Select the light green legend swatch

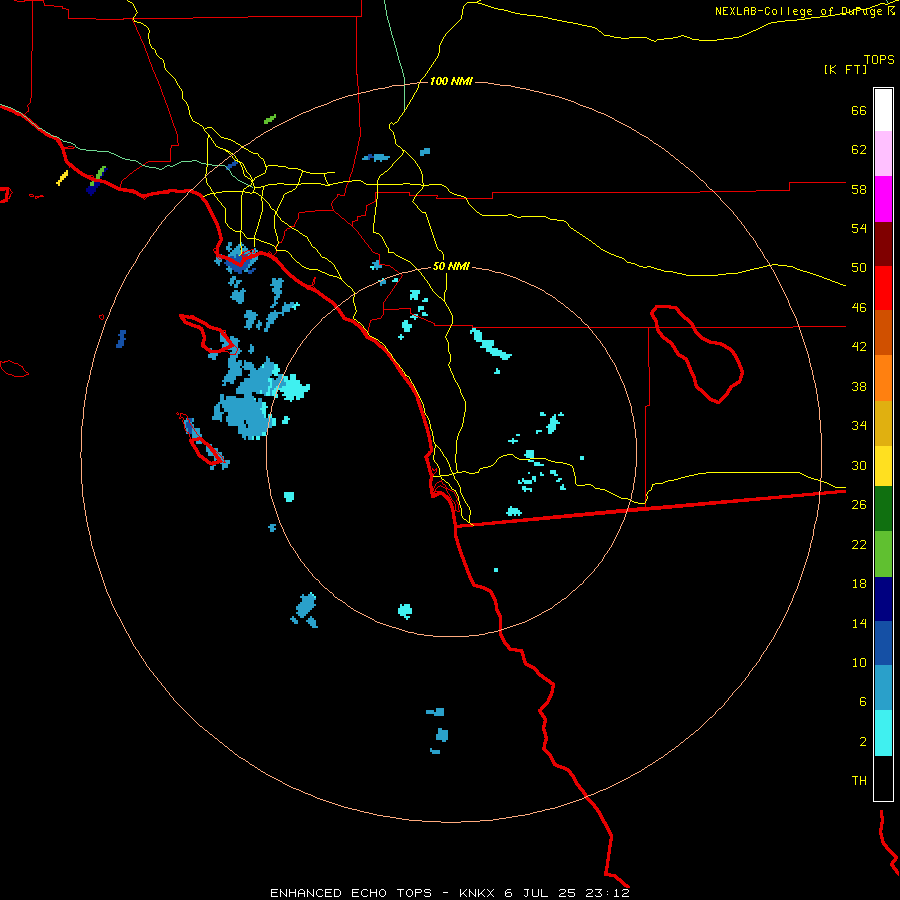[883, 554]
